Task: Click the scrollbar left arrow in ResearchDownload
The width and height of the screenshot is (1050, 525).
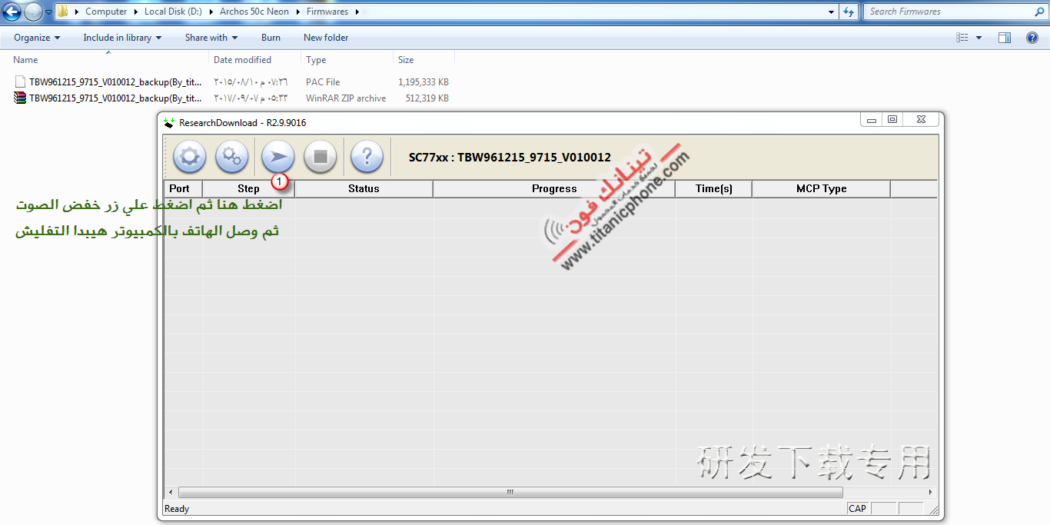Action: tap(170, 492)
